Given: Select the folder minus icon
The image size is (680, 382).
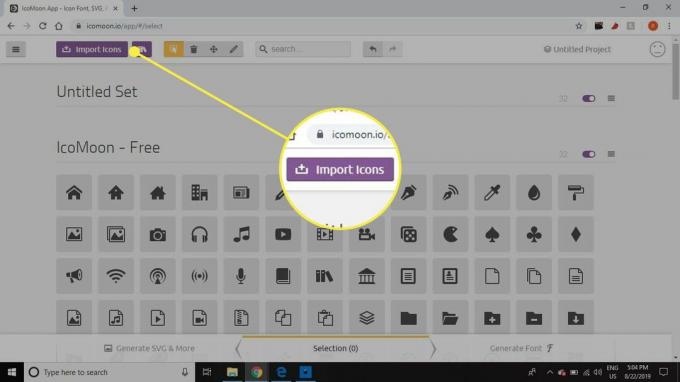Looking at the screenshot, I should click(x=534, y=318).
